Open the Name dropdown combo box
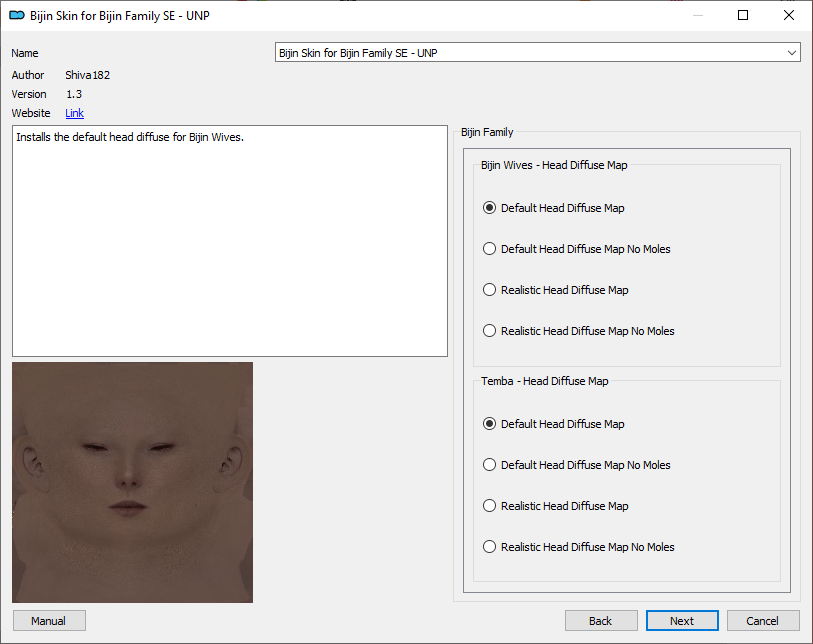Screen dimensions: 813x644 click(538, 52)
